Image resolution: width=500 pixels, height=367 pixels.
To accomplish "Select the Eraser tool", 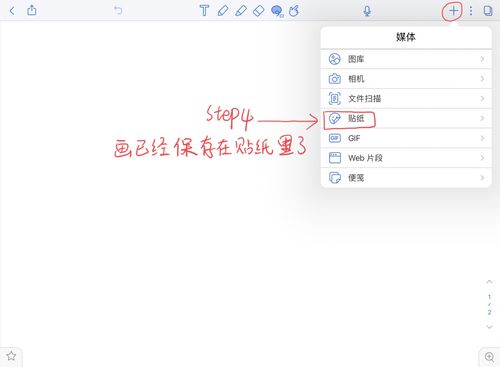I will tap(259, 11).
